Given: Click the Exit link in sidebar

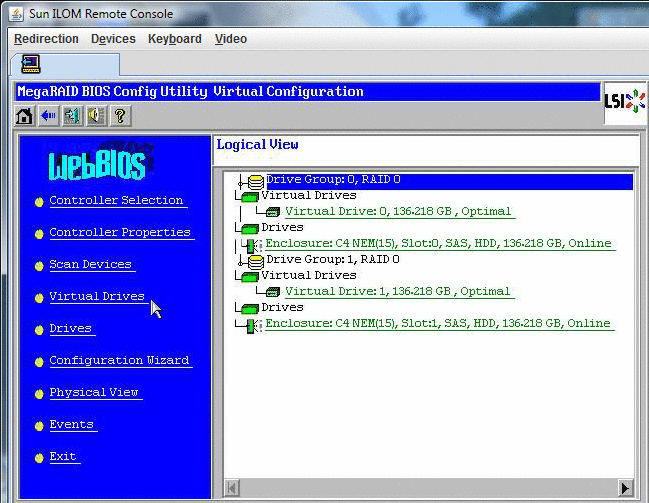Looking at the screenshot, I should pos(63,456).
